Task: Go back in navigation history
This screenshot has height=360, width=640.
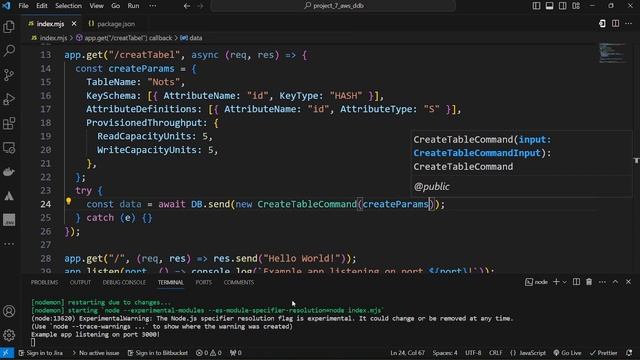Action: coord(187,6)
